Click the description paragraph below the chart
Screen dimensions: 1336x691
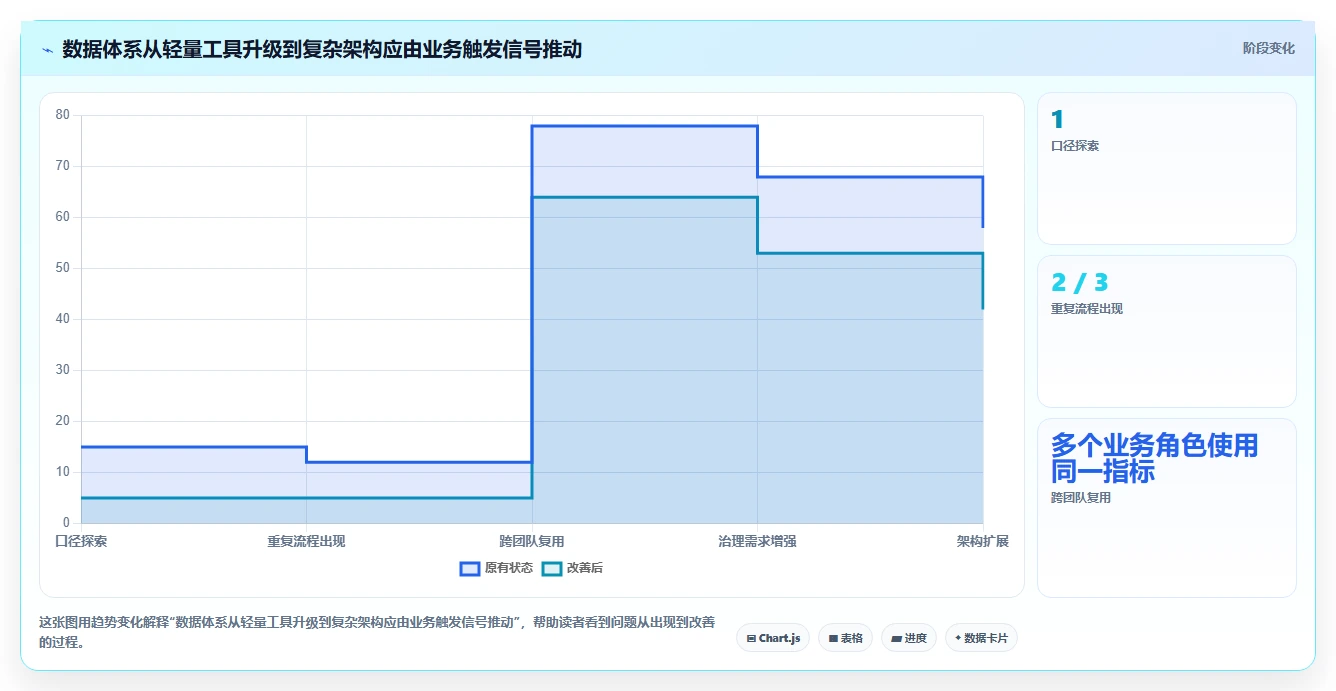tap(377, 632)
